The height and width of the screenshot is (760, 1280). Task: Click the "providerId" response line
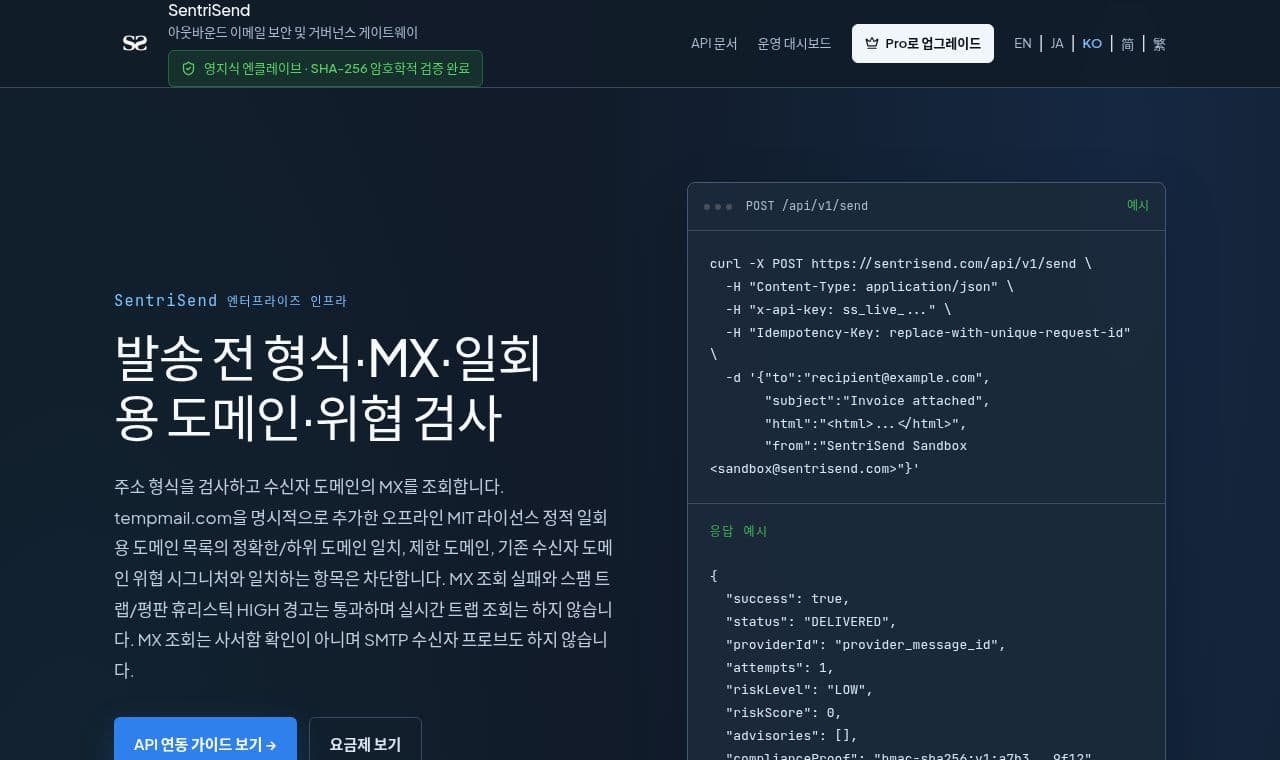[x=866, y=645]
